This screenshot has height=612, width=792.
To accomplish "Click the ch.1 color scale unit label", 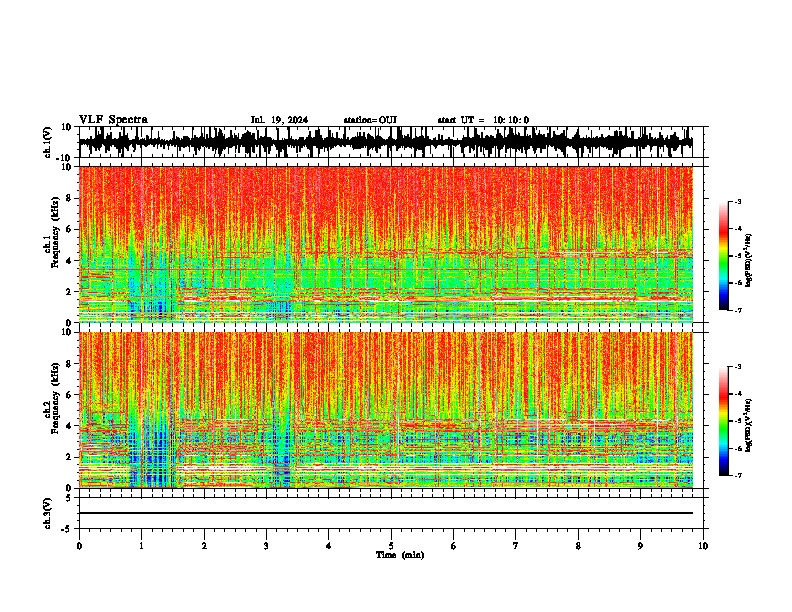I will point(749,260).
